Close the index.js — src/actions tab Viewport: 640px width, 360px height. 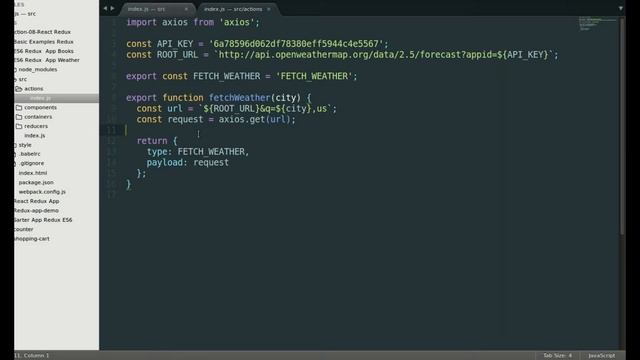pyautogui.click(x=269, y=9)
